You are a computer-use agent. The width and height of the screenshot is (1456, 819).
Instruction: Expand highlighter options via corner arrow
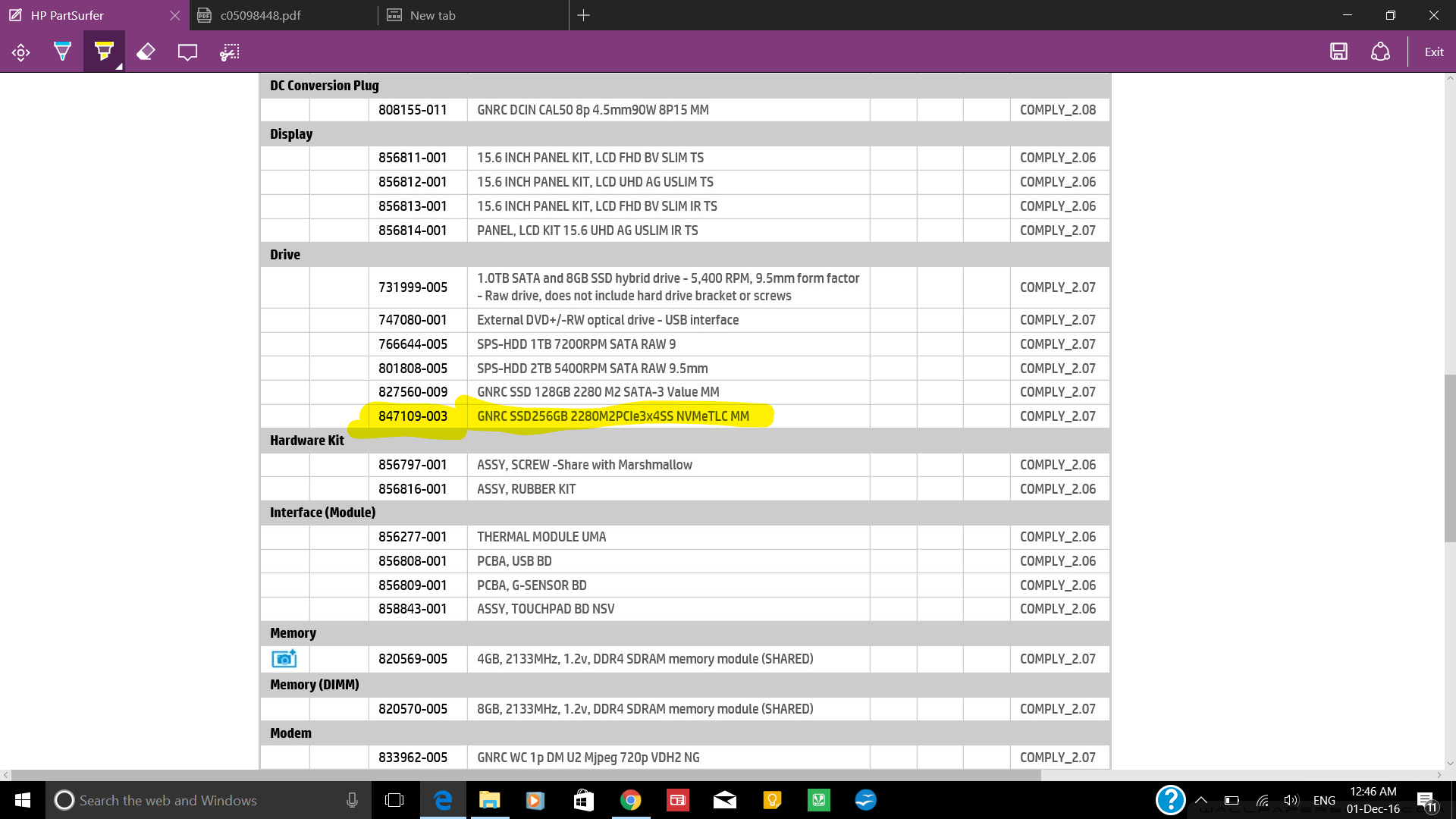[119, 67]
